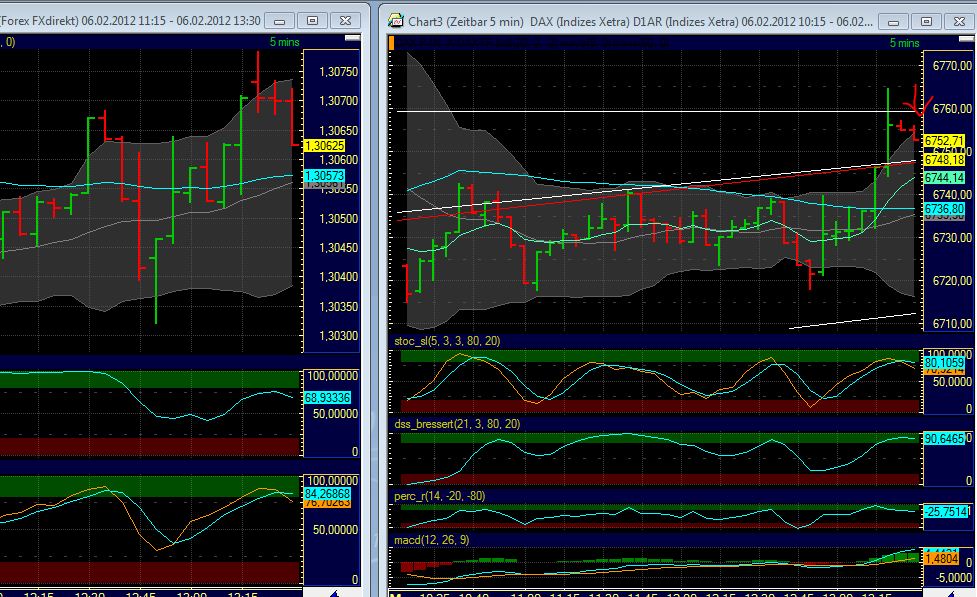The width and height of the screenshot is (977, 597).
Task: Click the blue 1,30573 price label
Action: tap(322, 176)
